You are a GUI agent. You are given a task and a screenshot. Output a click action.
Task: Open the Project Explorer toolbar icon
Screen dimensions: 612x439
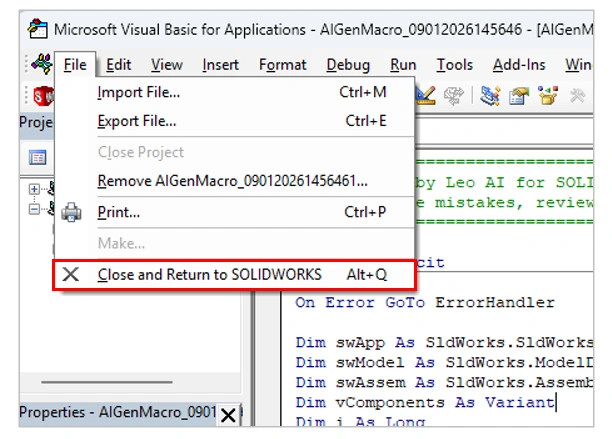(x=490, y=95)
